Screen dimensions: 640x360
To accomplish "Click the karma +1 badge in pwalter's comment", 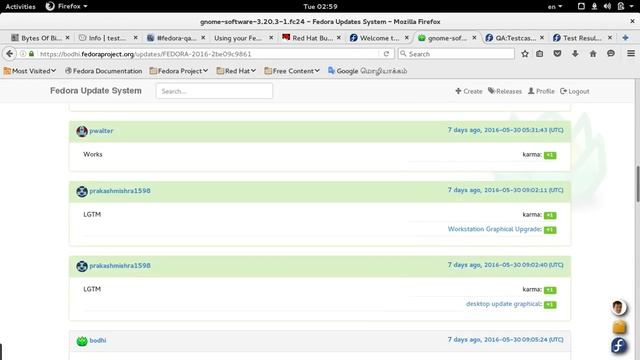I will [550, 155].
